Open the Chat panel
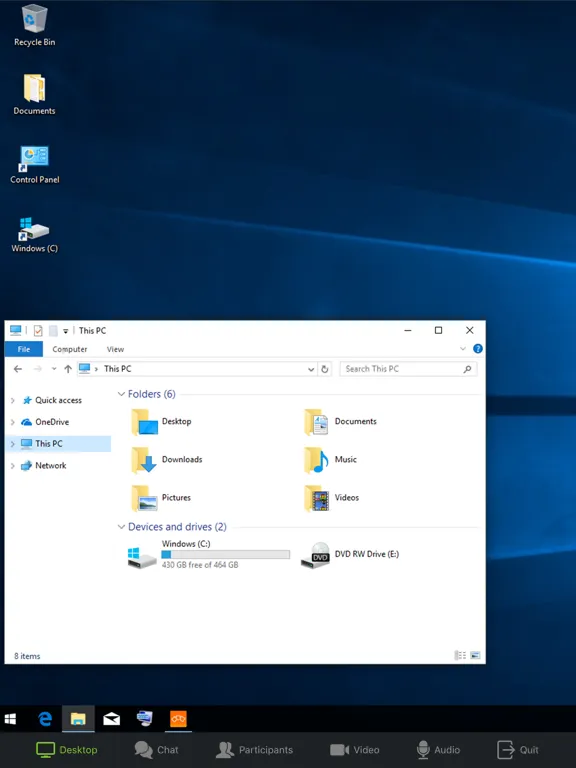The image size is (576, 768). pyautogui.click(x=156, y=750)
